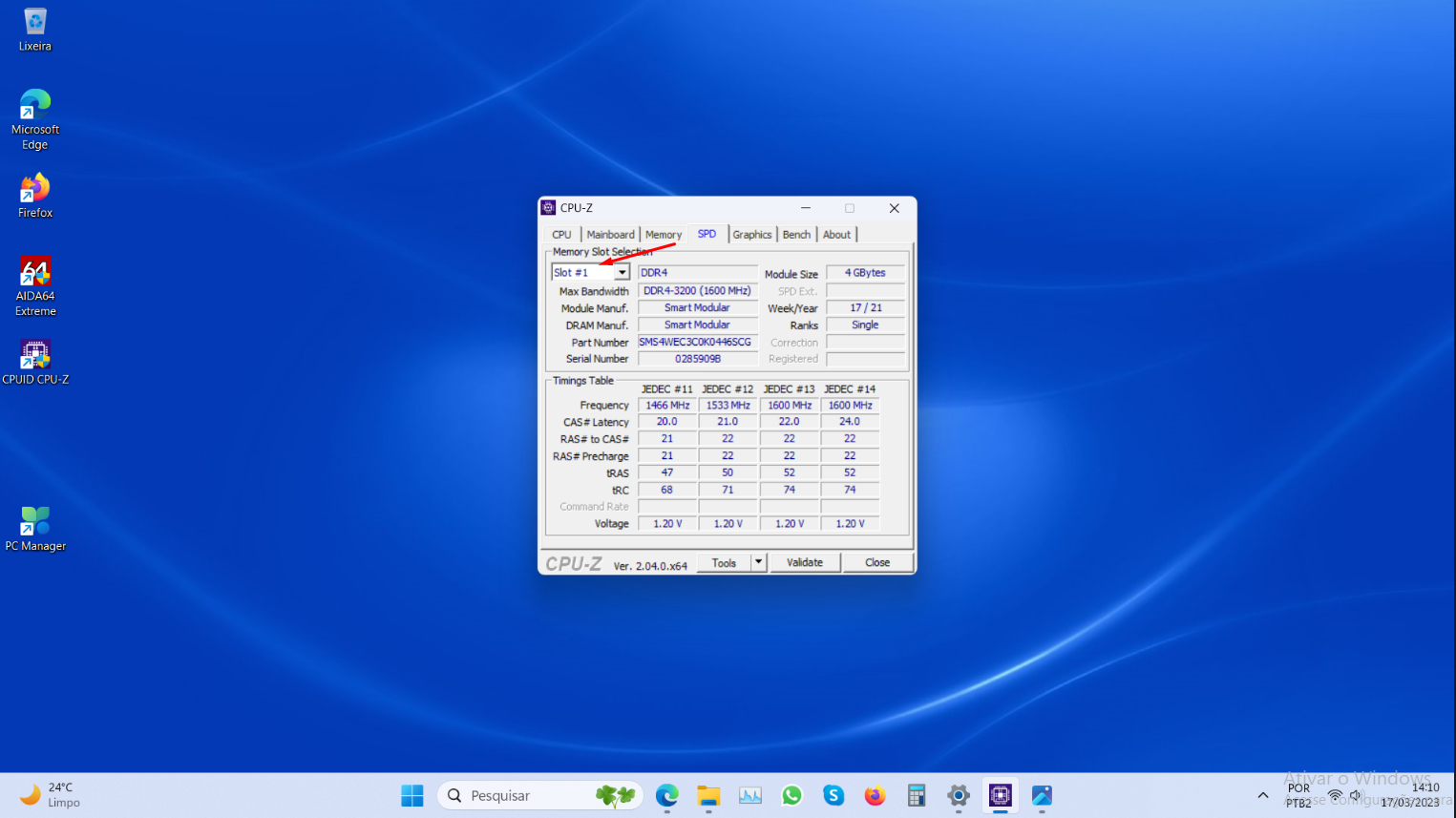
Task: Click the Module Manuf. Smart Modular value
Action: [x=698, y=307]
